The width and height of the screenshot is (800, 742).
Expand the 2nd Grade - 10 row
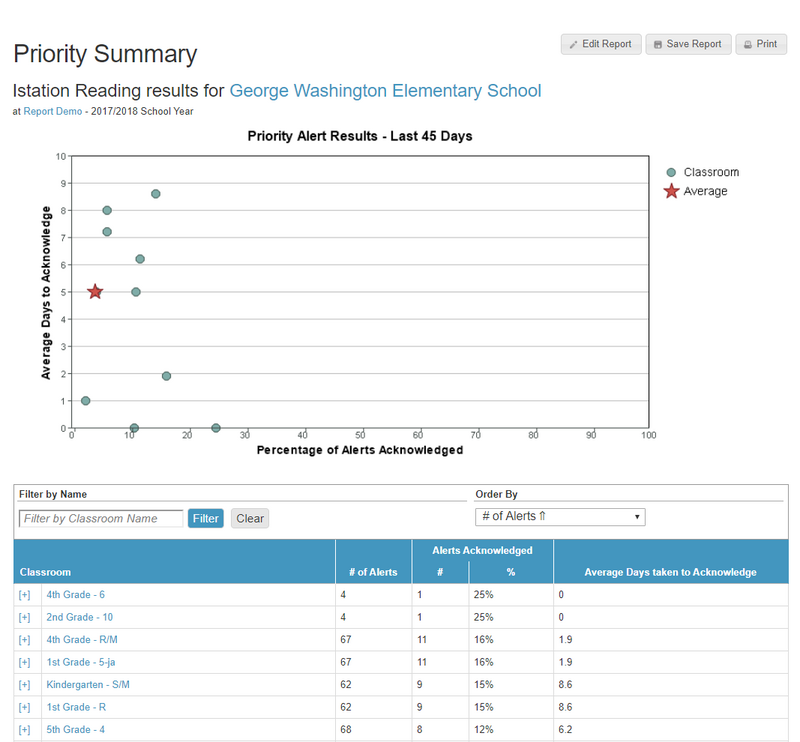(24, 617)
